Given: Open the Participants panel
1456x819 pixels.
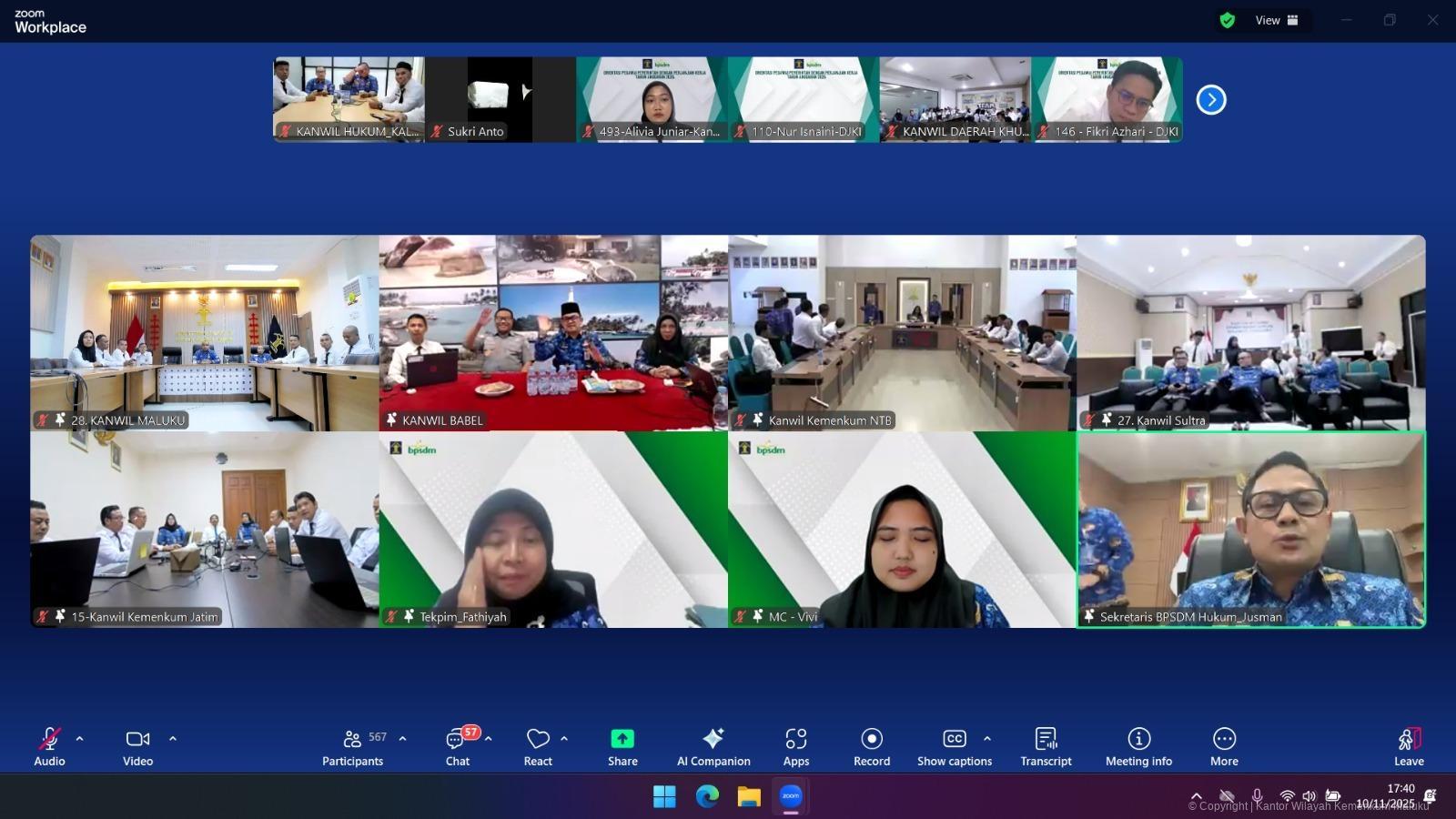Looking at the screenshot, I should [x=353, y=746].
